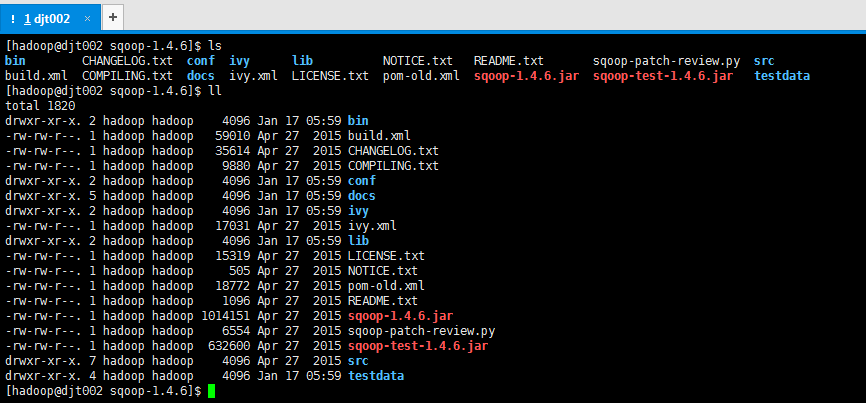
Task: Click "CHANGELOG.txt" in the ll listing
Action: [393, 151]
